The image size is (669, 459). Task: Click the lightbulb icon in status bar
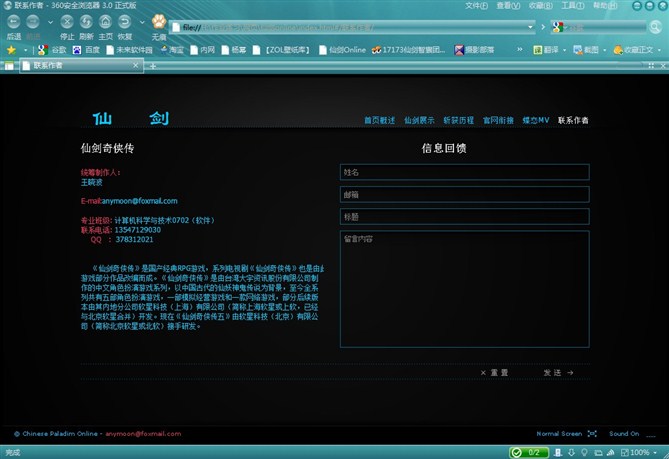click(584, 452)
